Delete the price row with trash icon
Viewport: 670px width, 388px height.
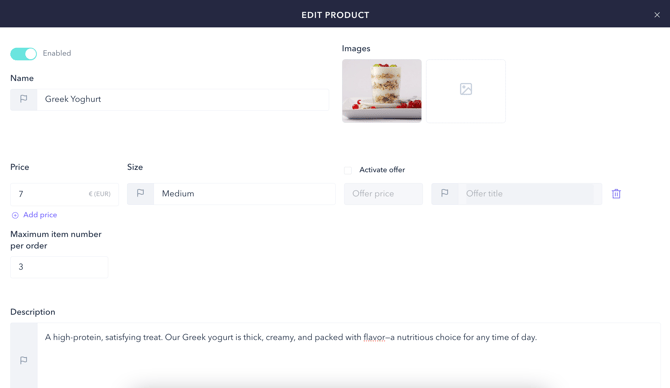point(616,194)
